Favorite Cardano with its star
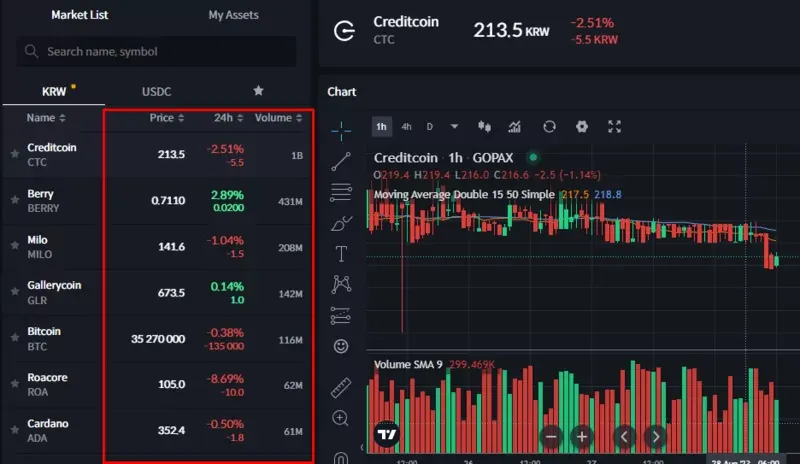Image resolution: width=800 pixels, height=464 pixels. coord(15,430)
